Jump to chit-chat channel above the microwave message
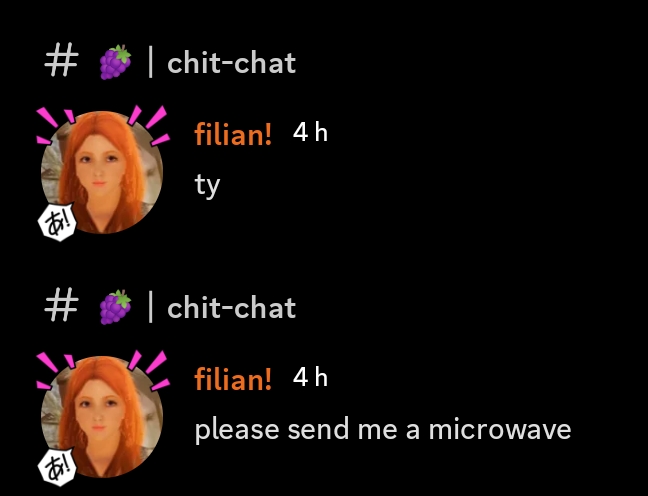648x496 pixels. [x=231, y=308]
